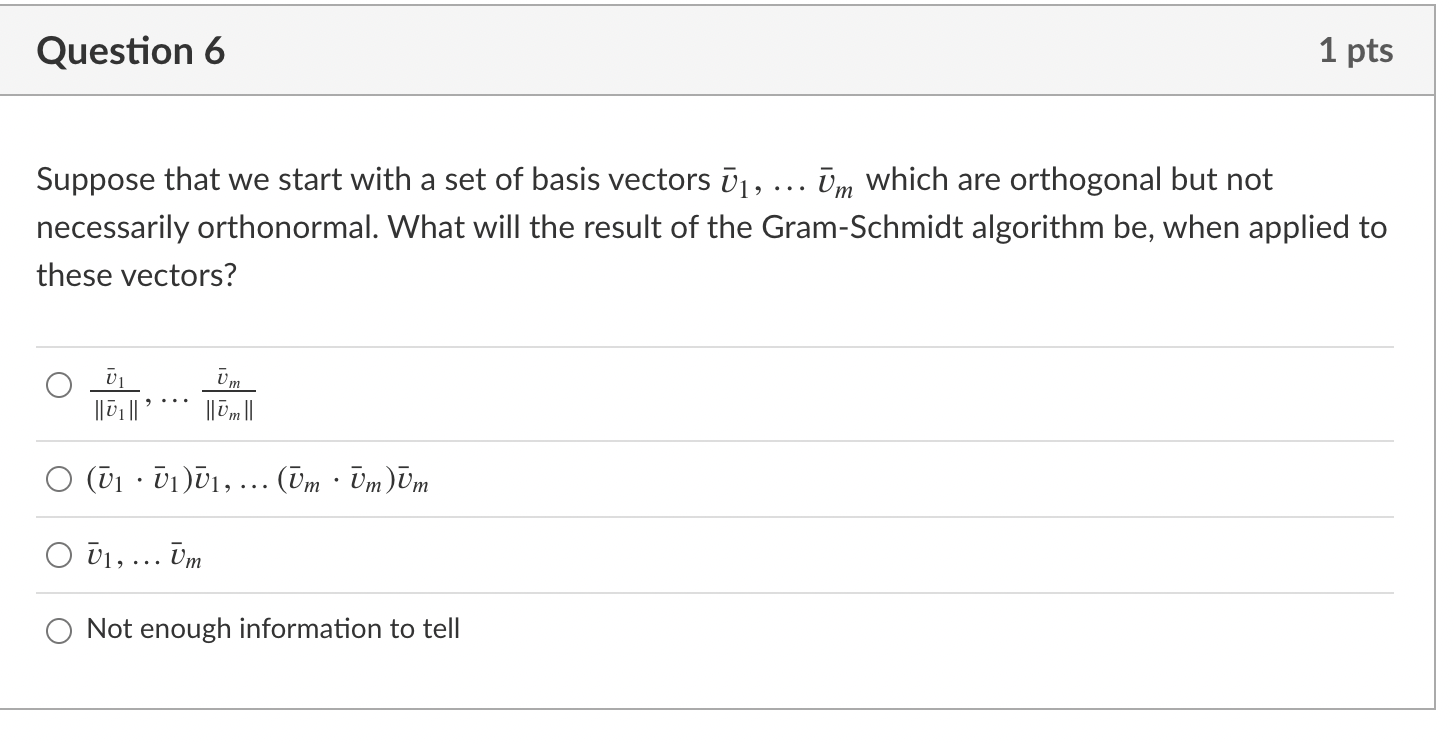Image resolution: width=1454 pixels, height=744 pixels.
Task: Select the first answer radio button
Action: [x=59, y=383]
